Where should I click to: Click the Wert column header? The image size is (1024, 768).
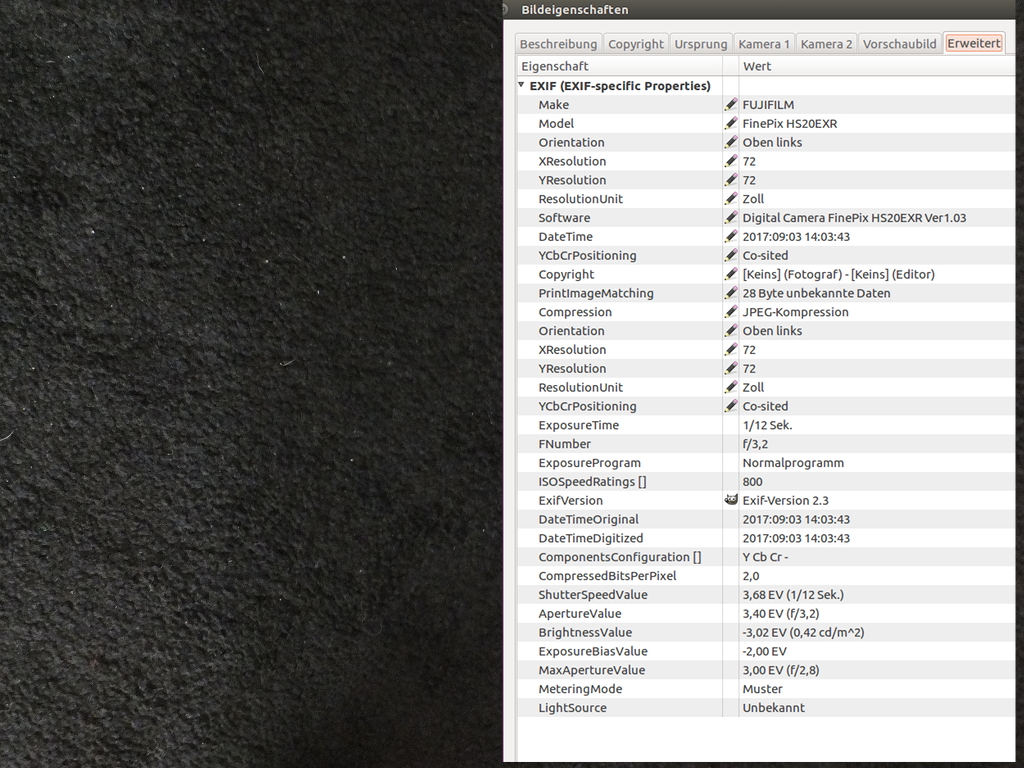(877, 66)
